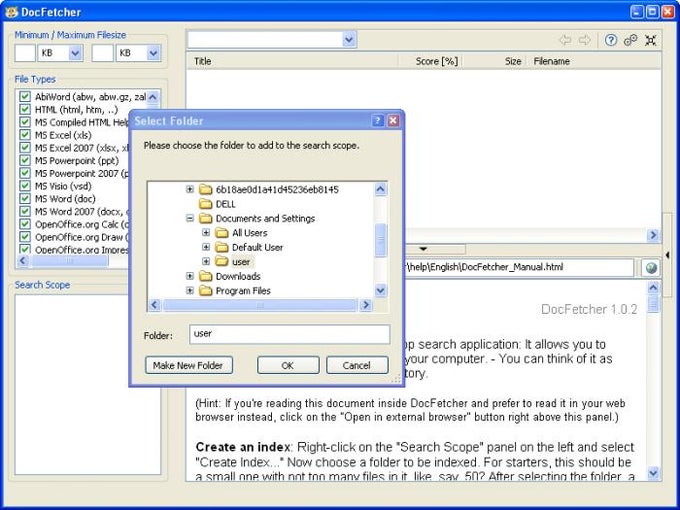
Task: Click the help button in Select Folder title bar
Action: tap(378, 121)
